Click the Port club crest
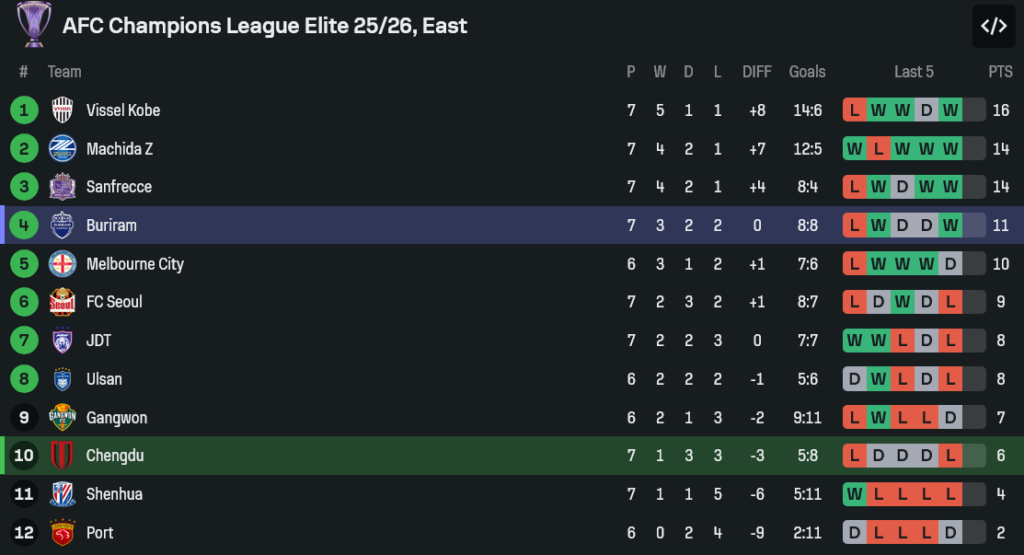 click(63, 533)
